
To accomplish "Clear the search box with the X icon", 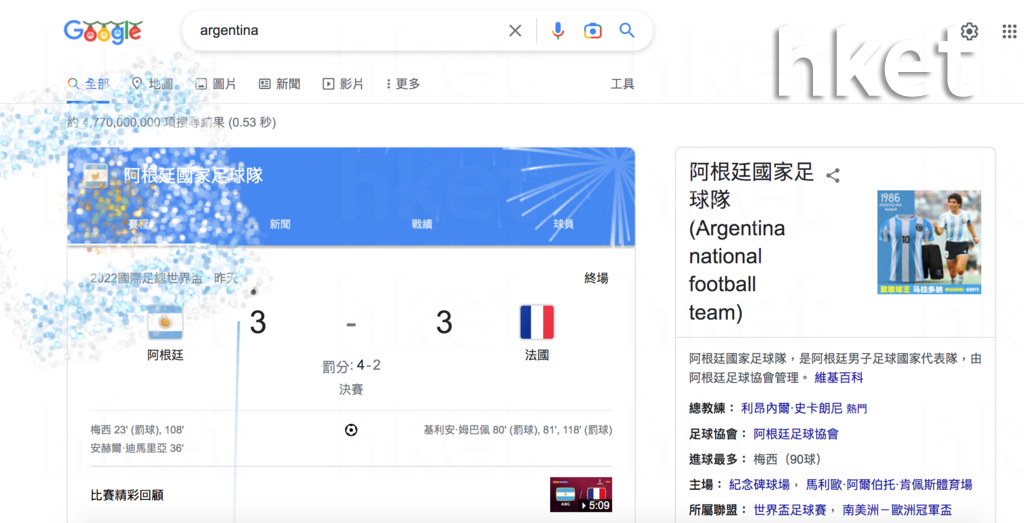I will (515, 31).
